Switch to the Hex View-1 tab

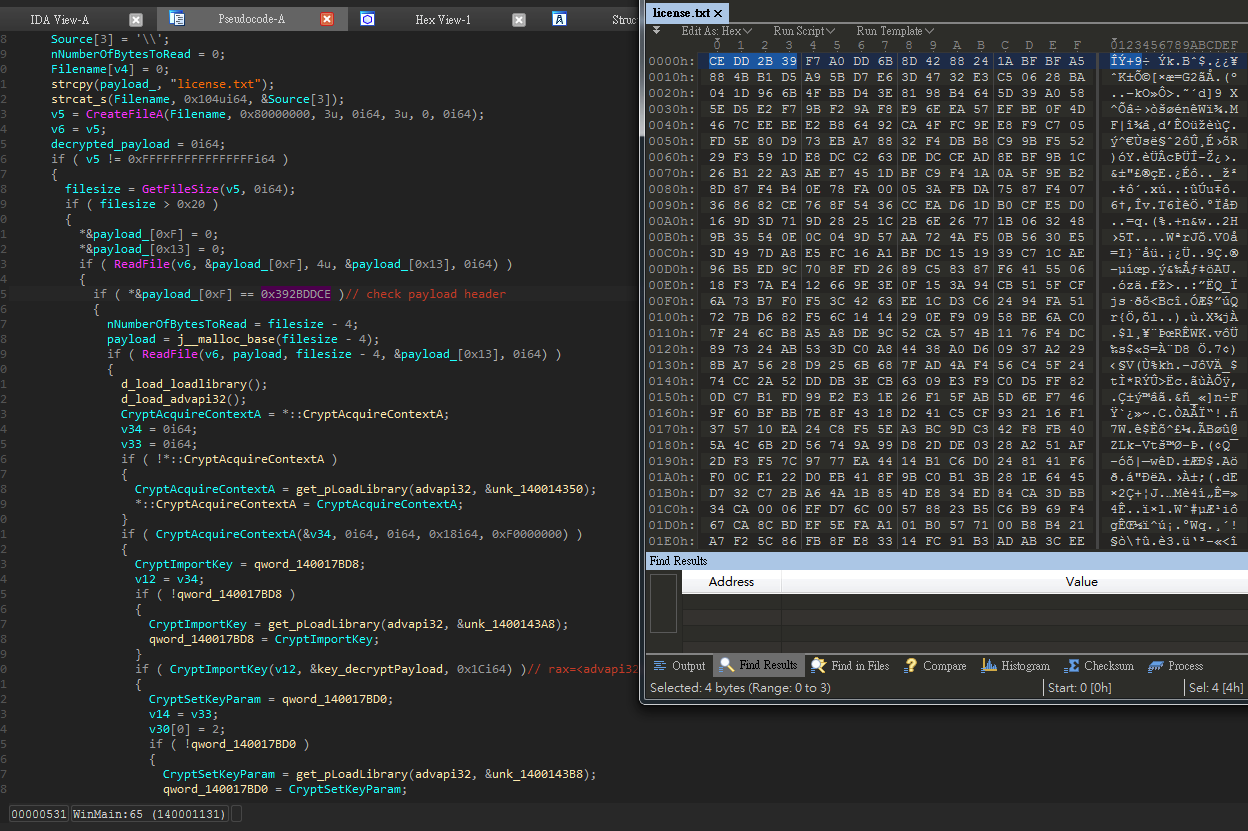point(442,19)
